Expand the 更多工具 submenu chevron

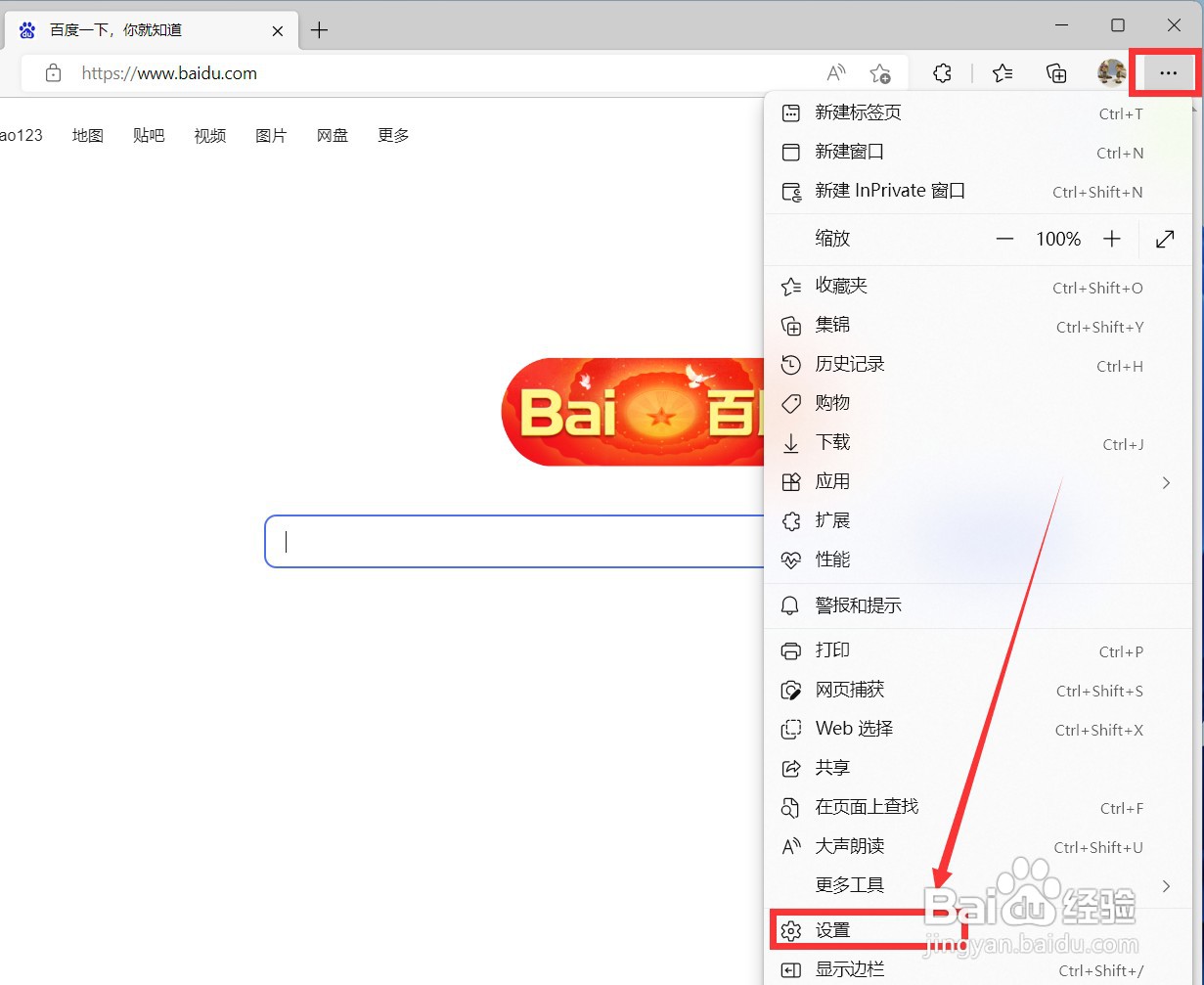[1165, 885]
